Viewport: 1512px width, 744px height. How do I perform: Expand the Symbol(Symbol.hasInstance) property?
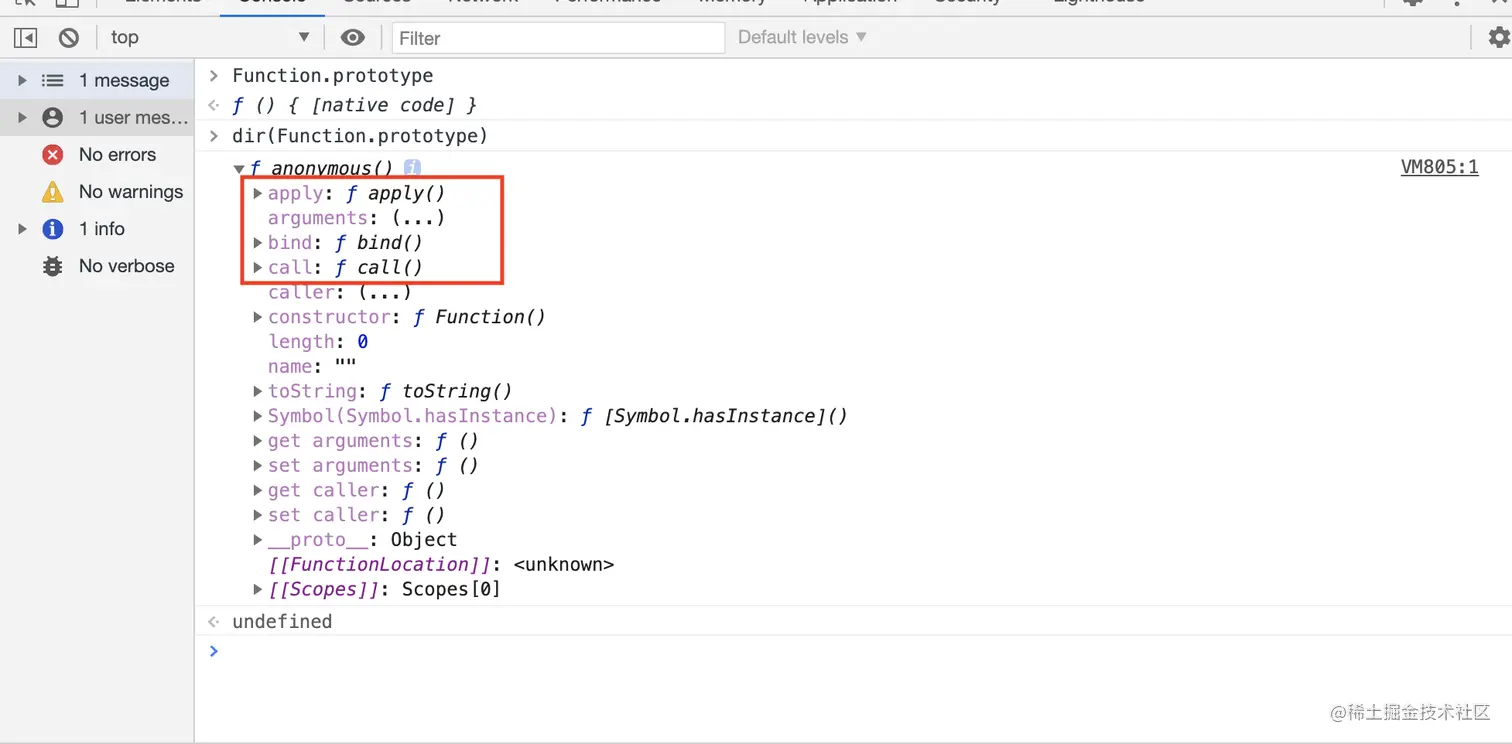point(258,416)
